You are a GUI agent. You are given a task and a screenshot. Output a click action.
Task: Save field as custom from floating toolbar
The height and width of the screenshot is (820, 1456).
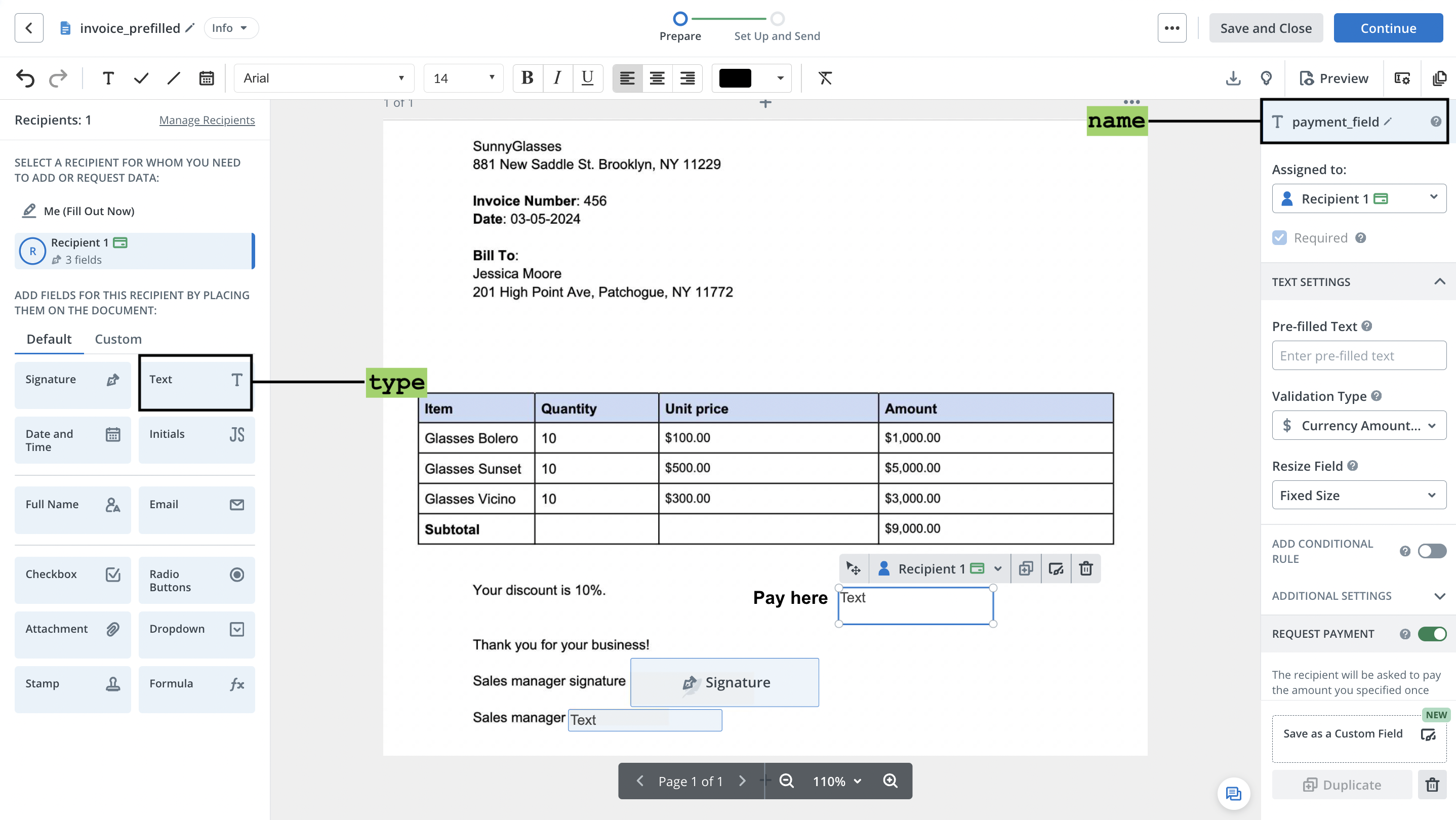[x=1056, y=568]
